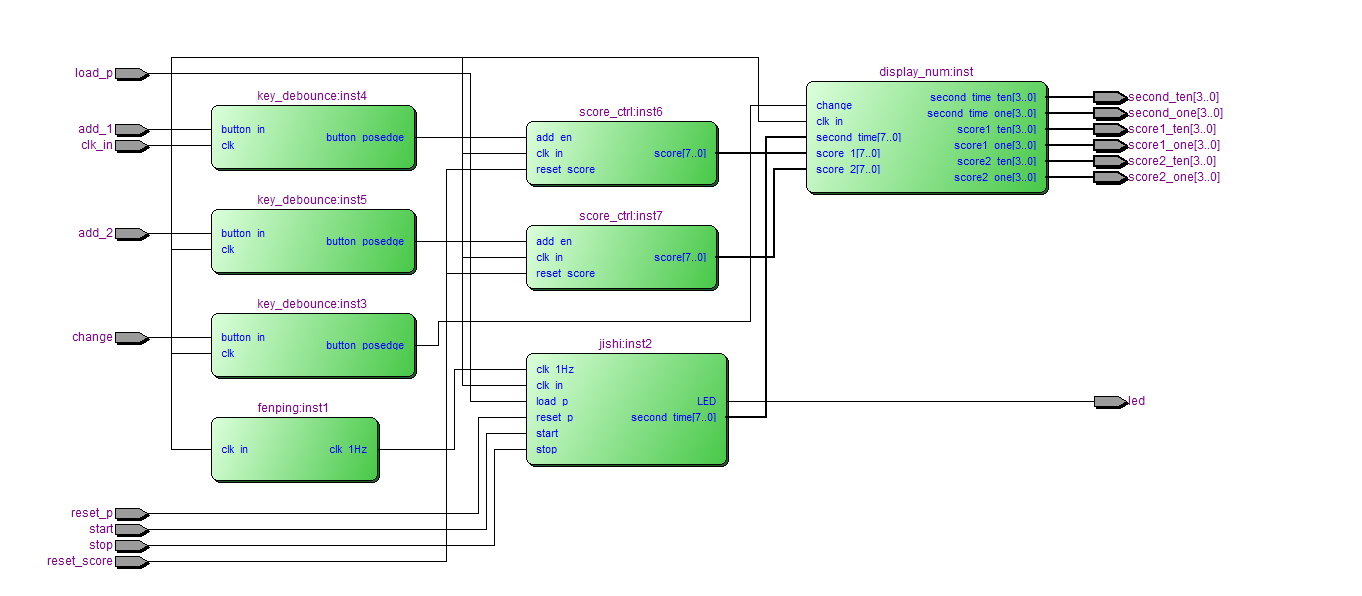Select the second_ten[3..0] output pin
Screen dimensions: 1362x596
1110,98
